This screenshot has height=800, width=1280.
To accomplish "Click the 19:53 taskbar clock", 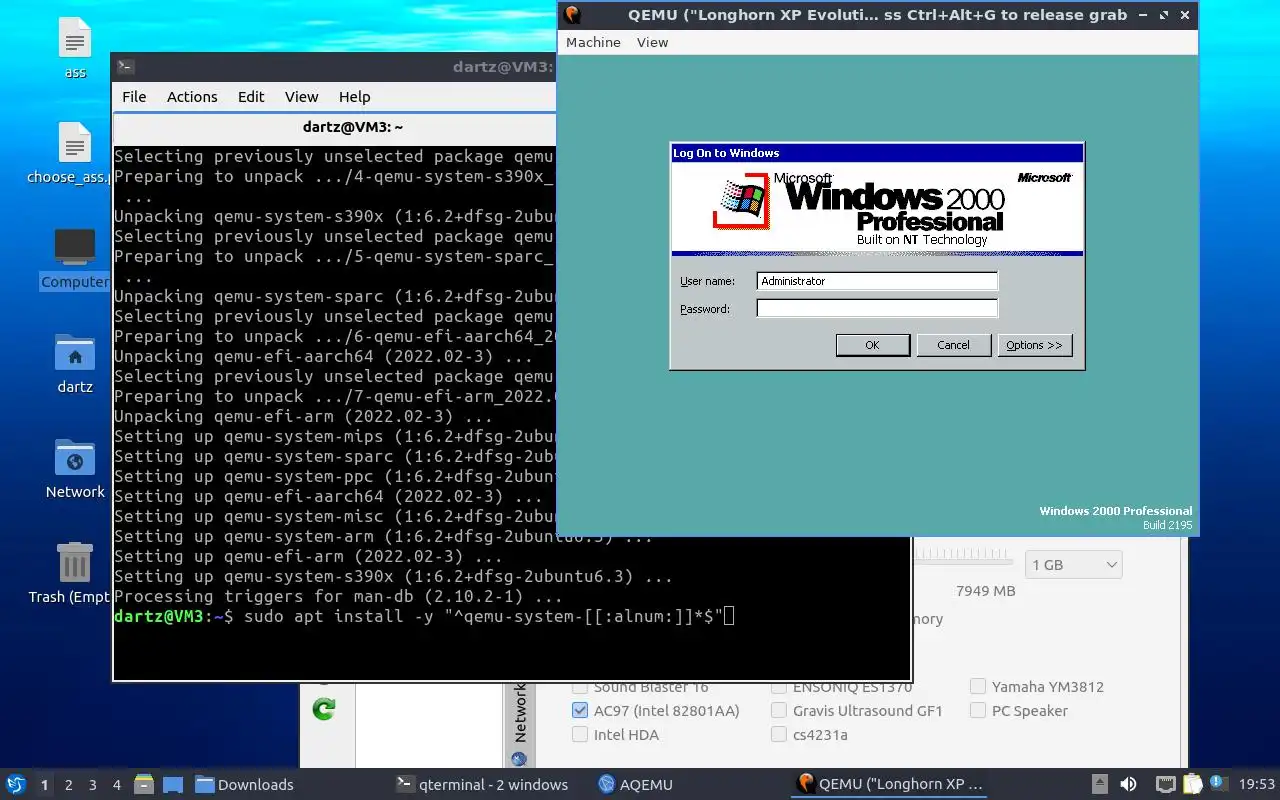I will point(1257,784).
